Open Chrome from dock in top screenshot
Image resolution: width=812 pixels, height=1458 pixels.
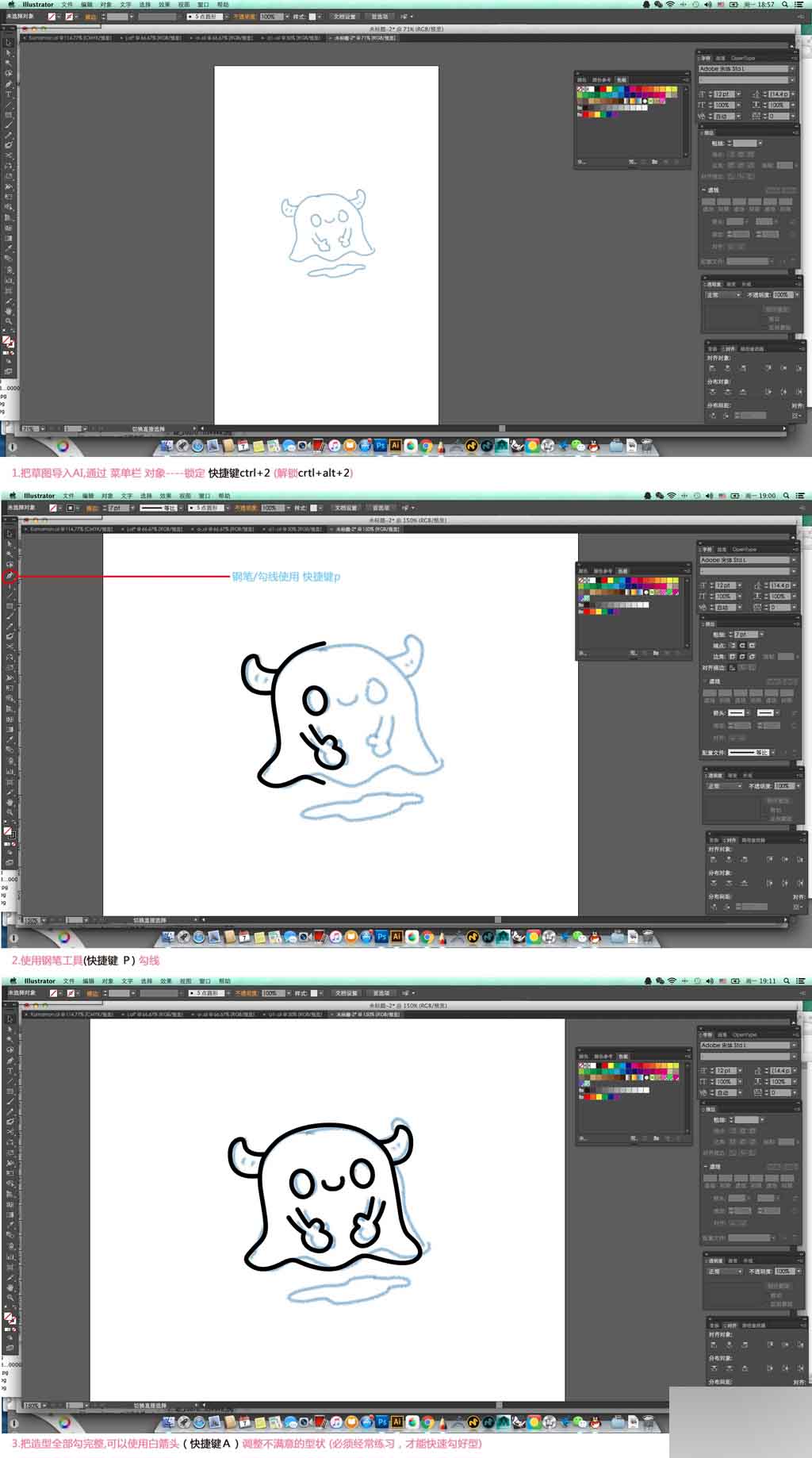point(427,446)
